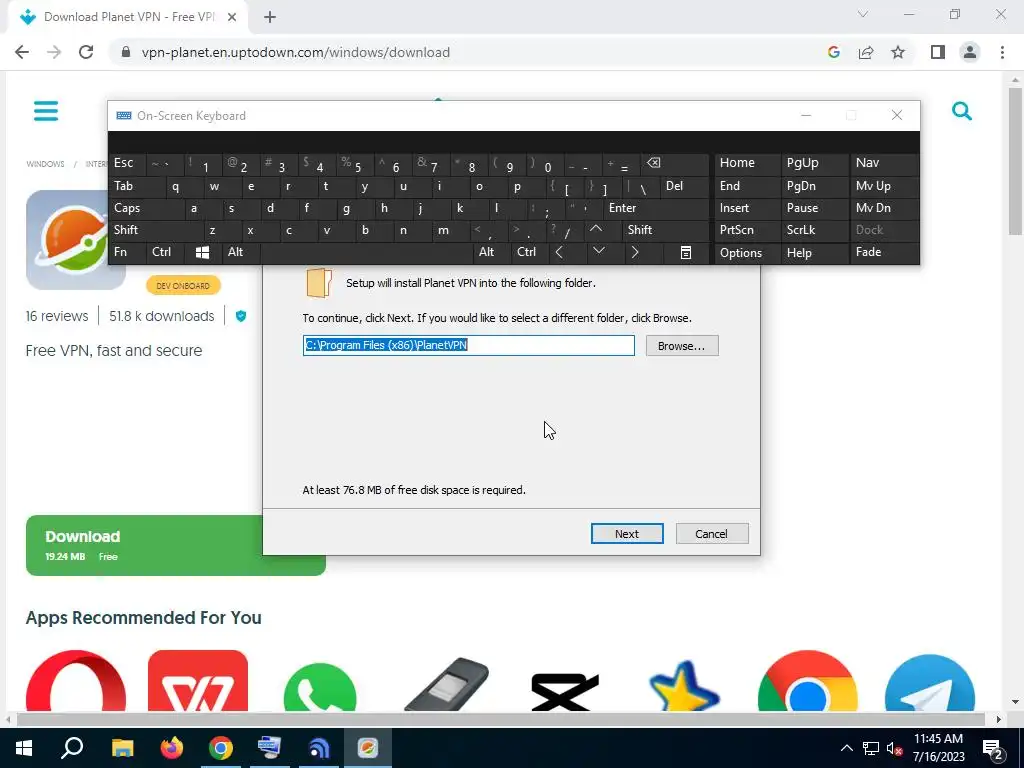Open the notification center icon
Screen dimensions: 1024x768
(993, 748)
